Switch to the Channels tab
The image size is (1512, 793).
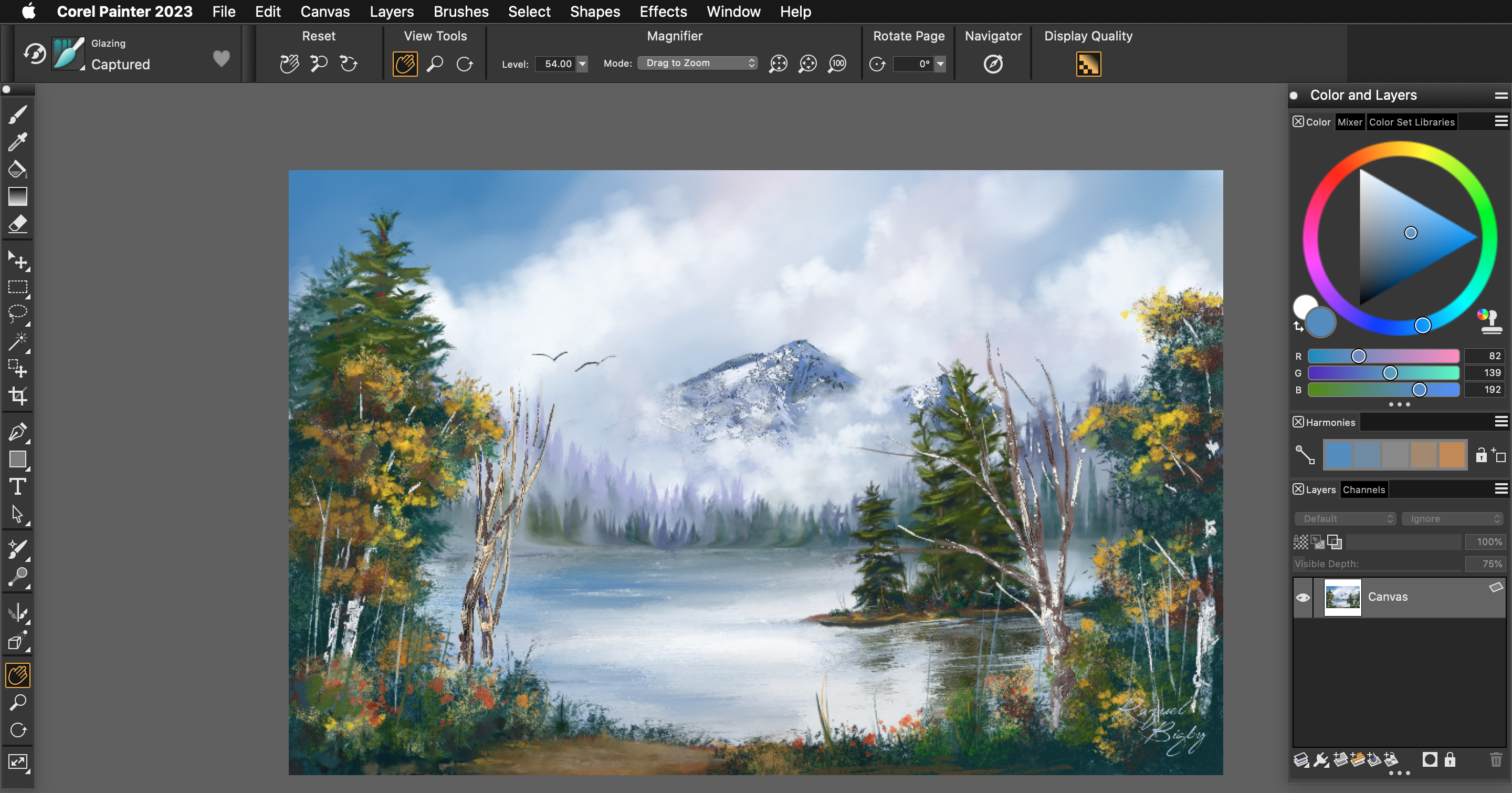1363,489
